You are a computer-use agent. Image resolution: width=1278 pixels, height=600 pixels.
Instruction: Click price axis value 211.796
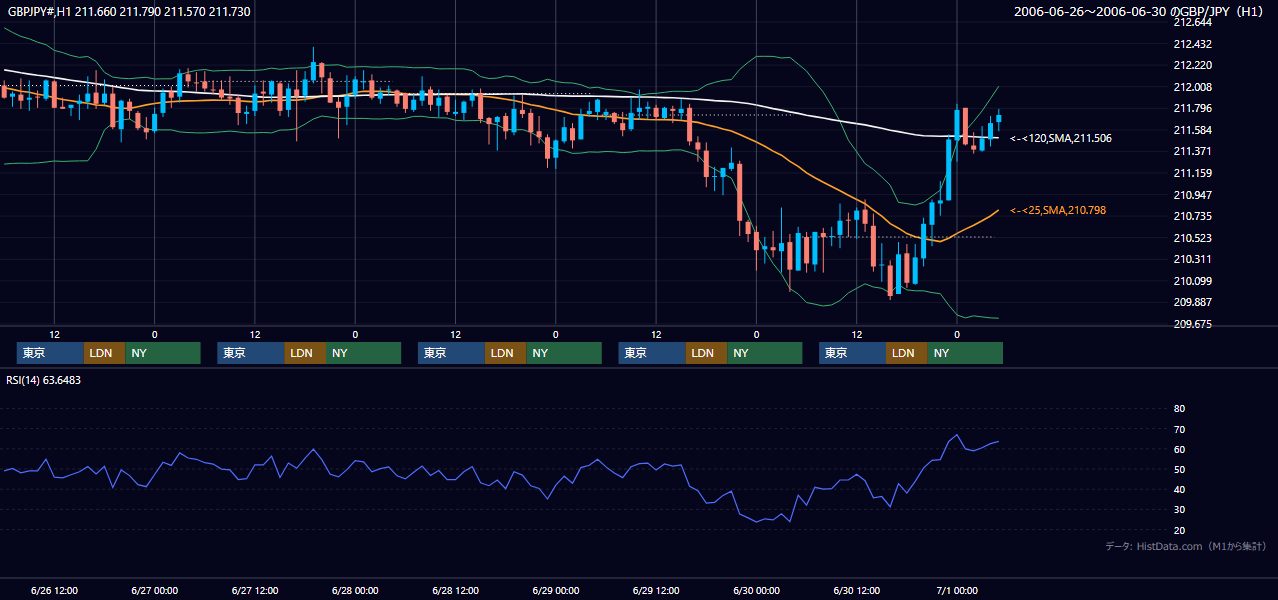(x=1194, y=108)
